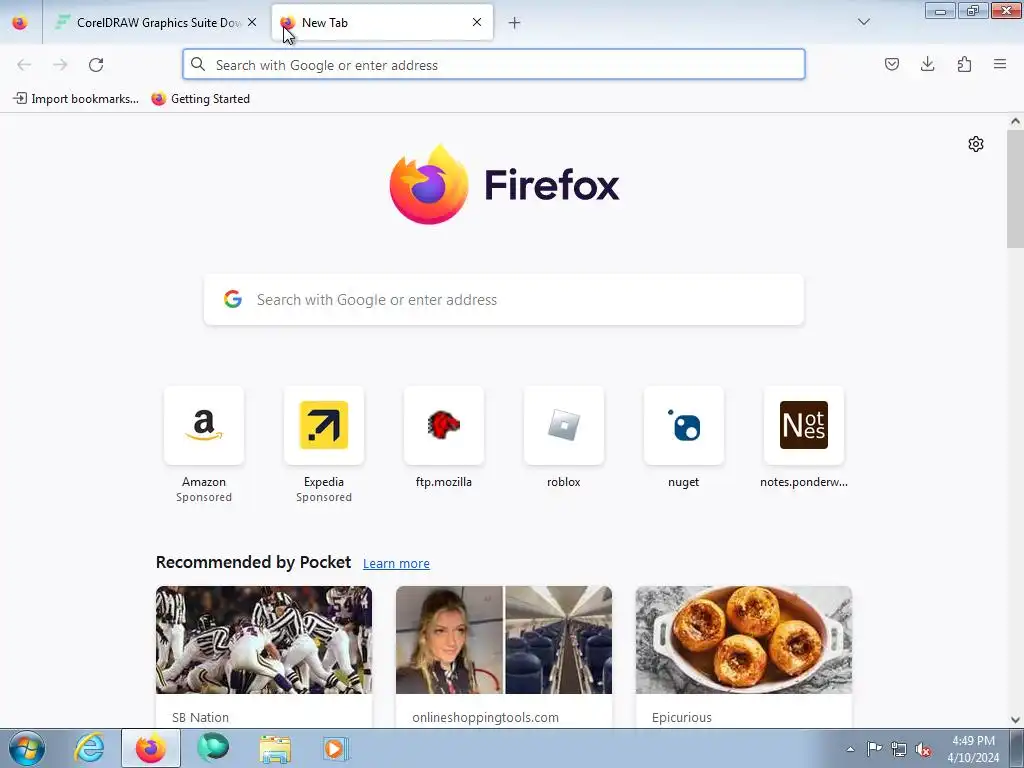Click the muted volume tray icon
The width and height of the screenshot is (1024, 768).
pos(923,749)
